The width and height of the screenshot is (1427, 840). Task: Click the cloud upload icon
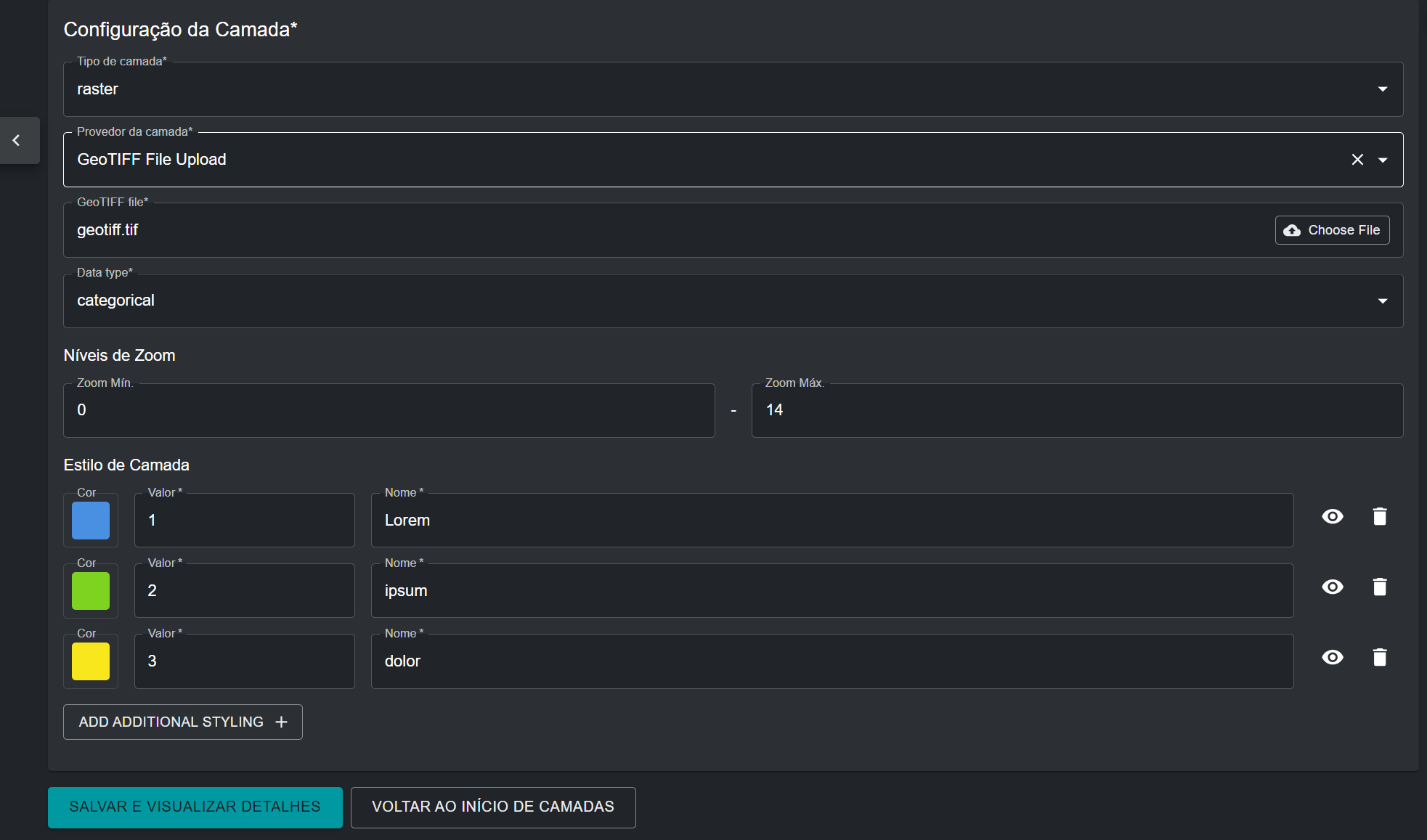click(1292, 230)
